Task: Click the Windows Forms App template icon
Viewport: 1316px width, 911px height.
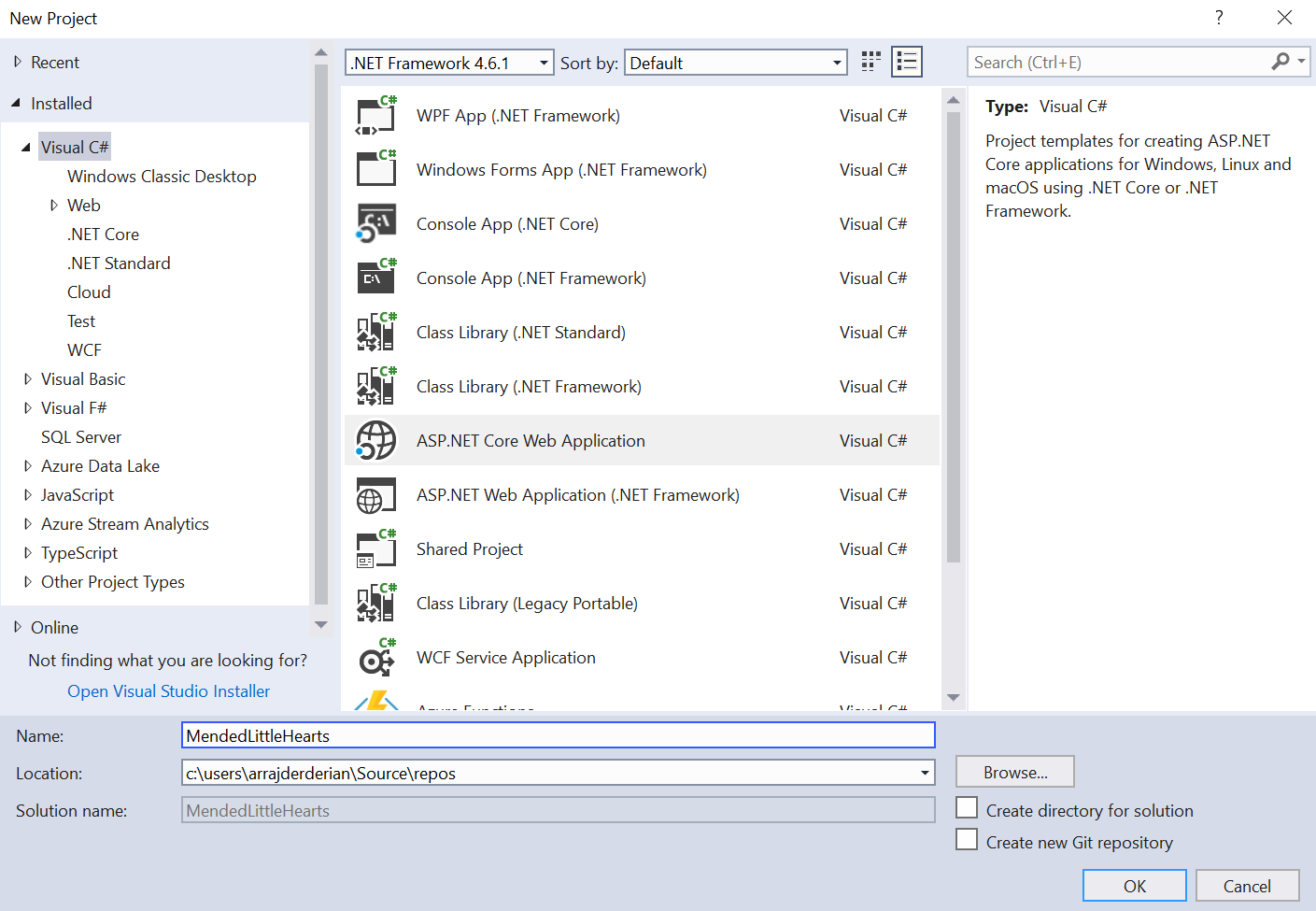Action: [x=375, y=169]
